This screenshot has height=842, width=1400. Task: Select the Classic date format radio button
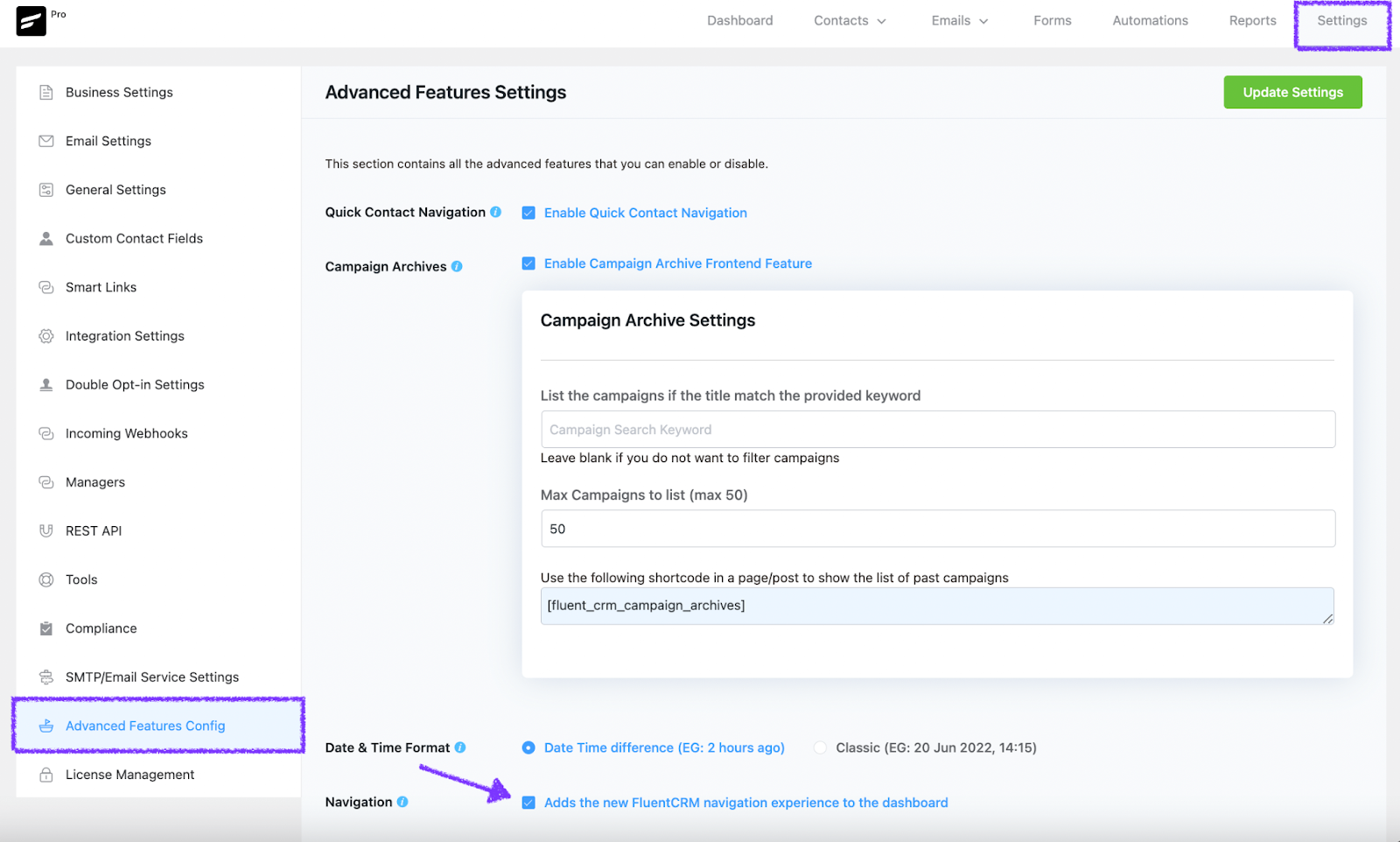pos(820,747)
